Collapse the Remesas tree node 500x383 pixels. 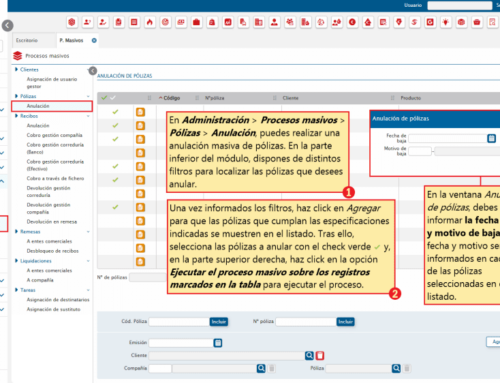(16, 231)
